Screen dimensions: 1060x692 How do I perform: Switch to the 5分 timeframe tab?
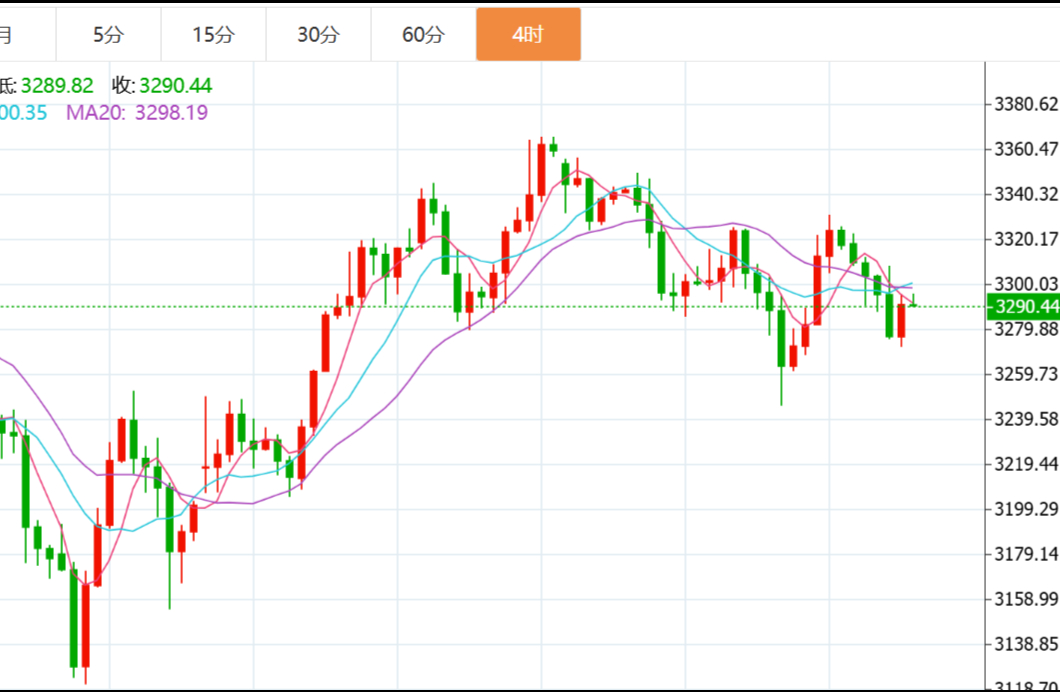(x=108, y=35)
